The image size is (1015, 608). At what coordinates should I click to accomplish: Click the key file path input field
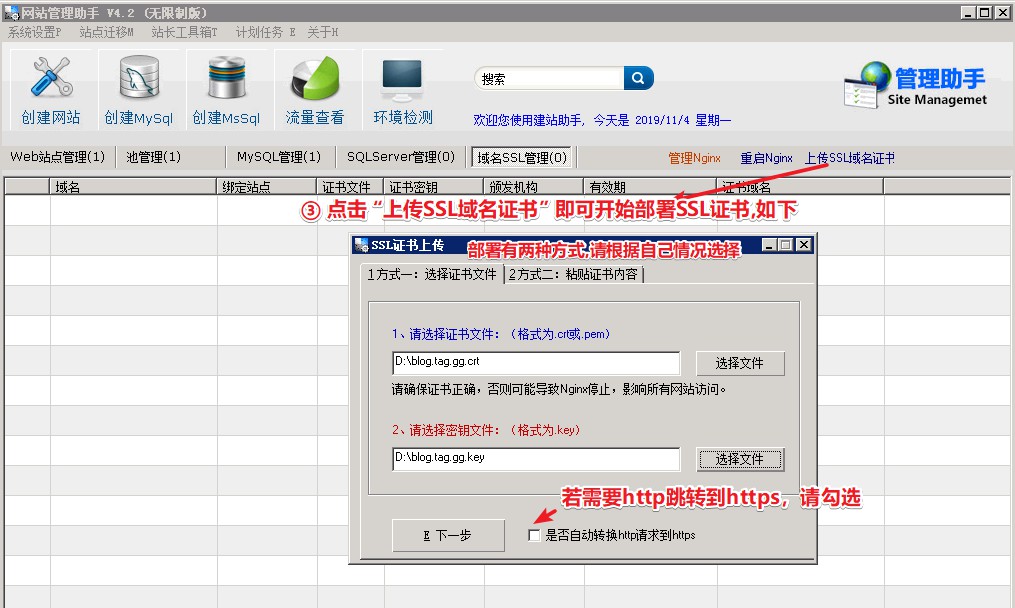(535, 459)
